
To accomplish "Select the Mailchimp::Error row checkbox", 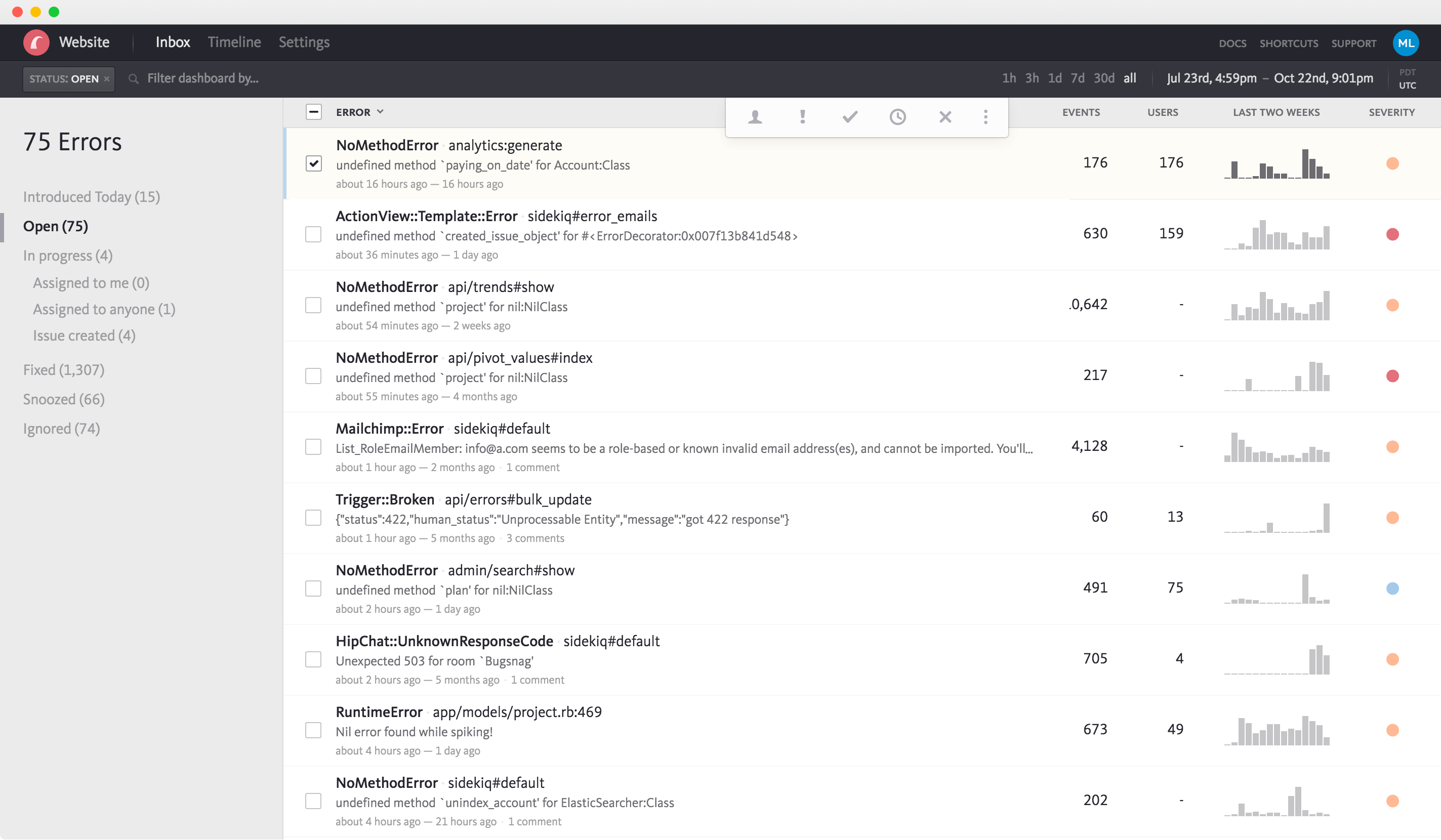I will pos(313,447).
